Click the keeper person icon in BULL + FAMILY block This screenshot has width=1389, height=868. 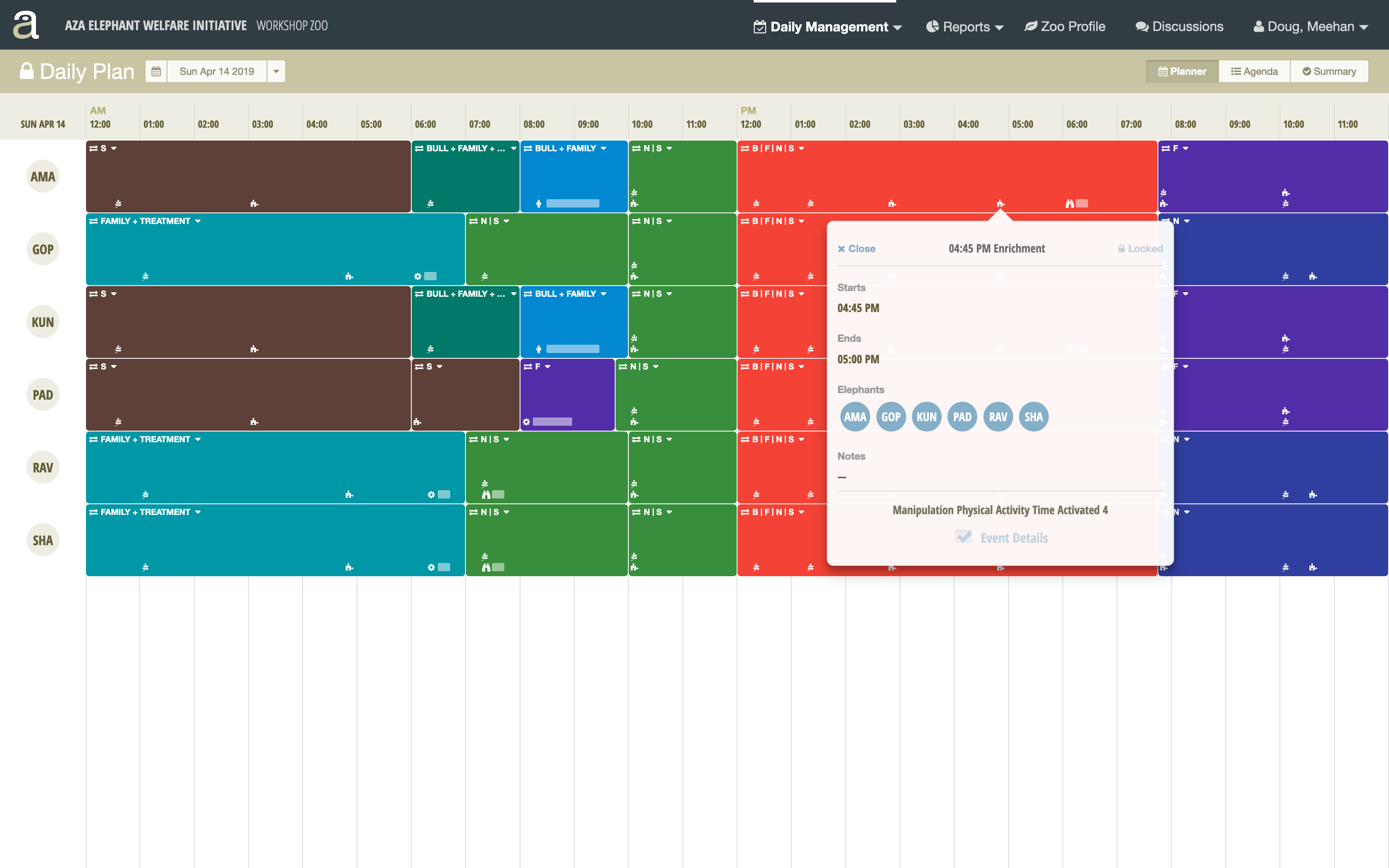[538, 203]
